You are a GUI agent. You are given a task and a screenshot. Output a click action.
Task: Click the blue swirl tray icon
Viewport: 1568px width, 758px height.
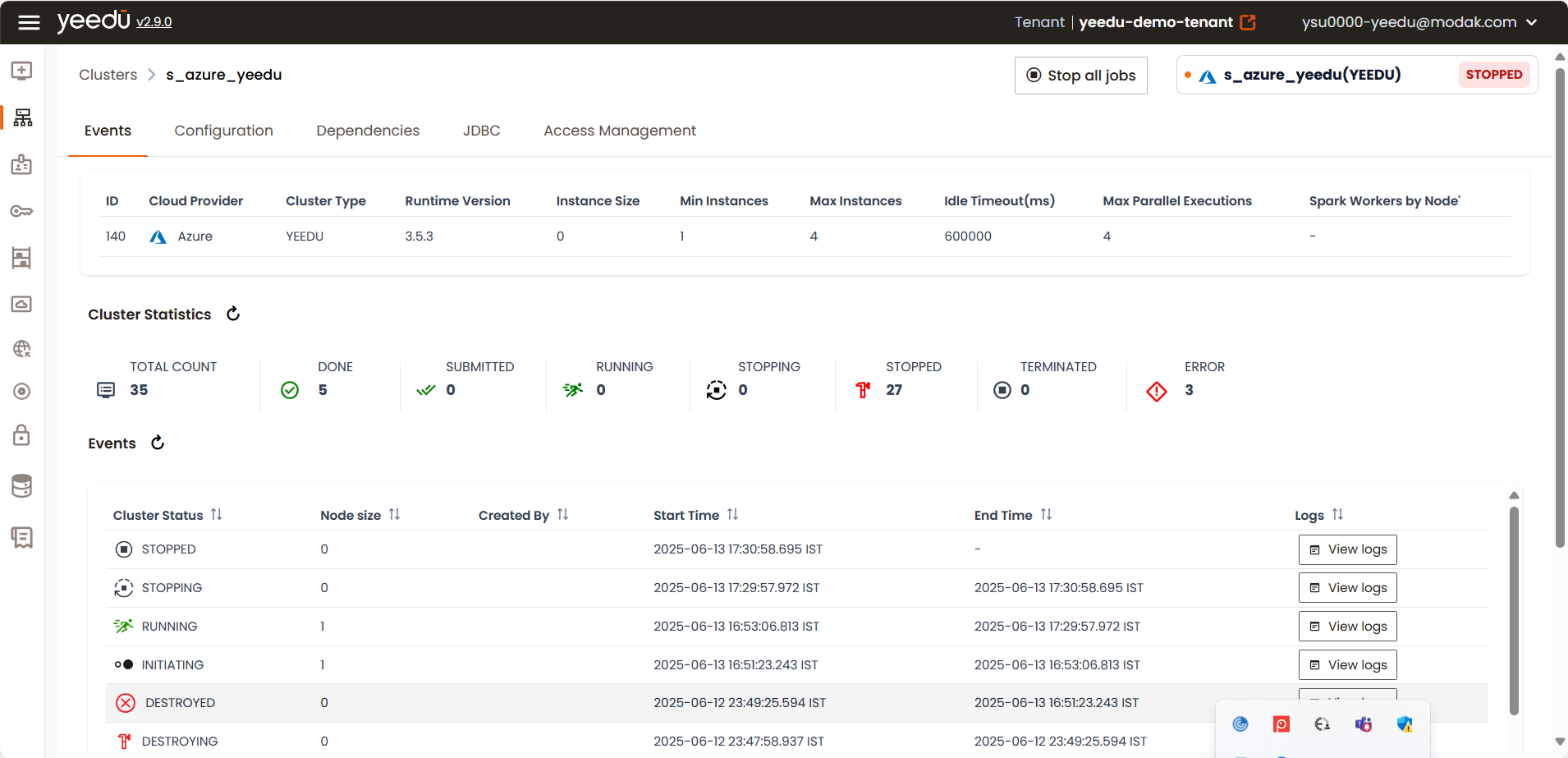(1240, 724)
